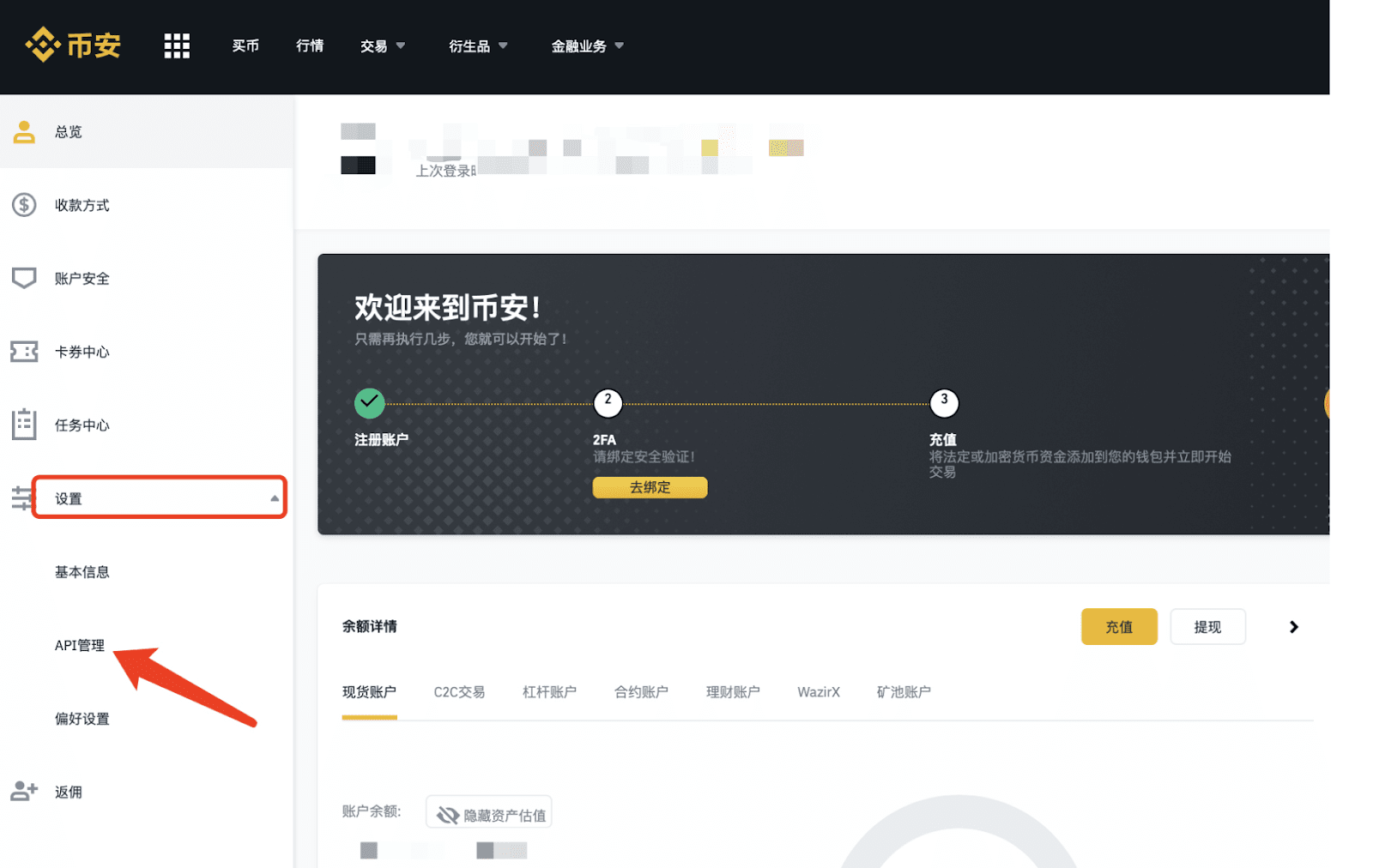The height and width of the screenshot is (868, 1373).
Task: Click the yellow 充值 button
Action: [x=1119, y=627]
